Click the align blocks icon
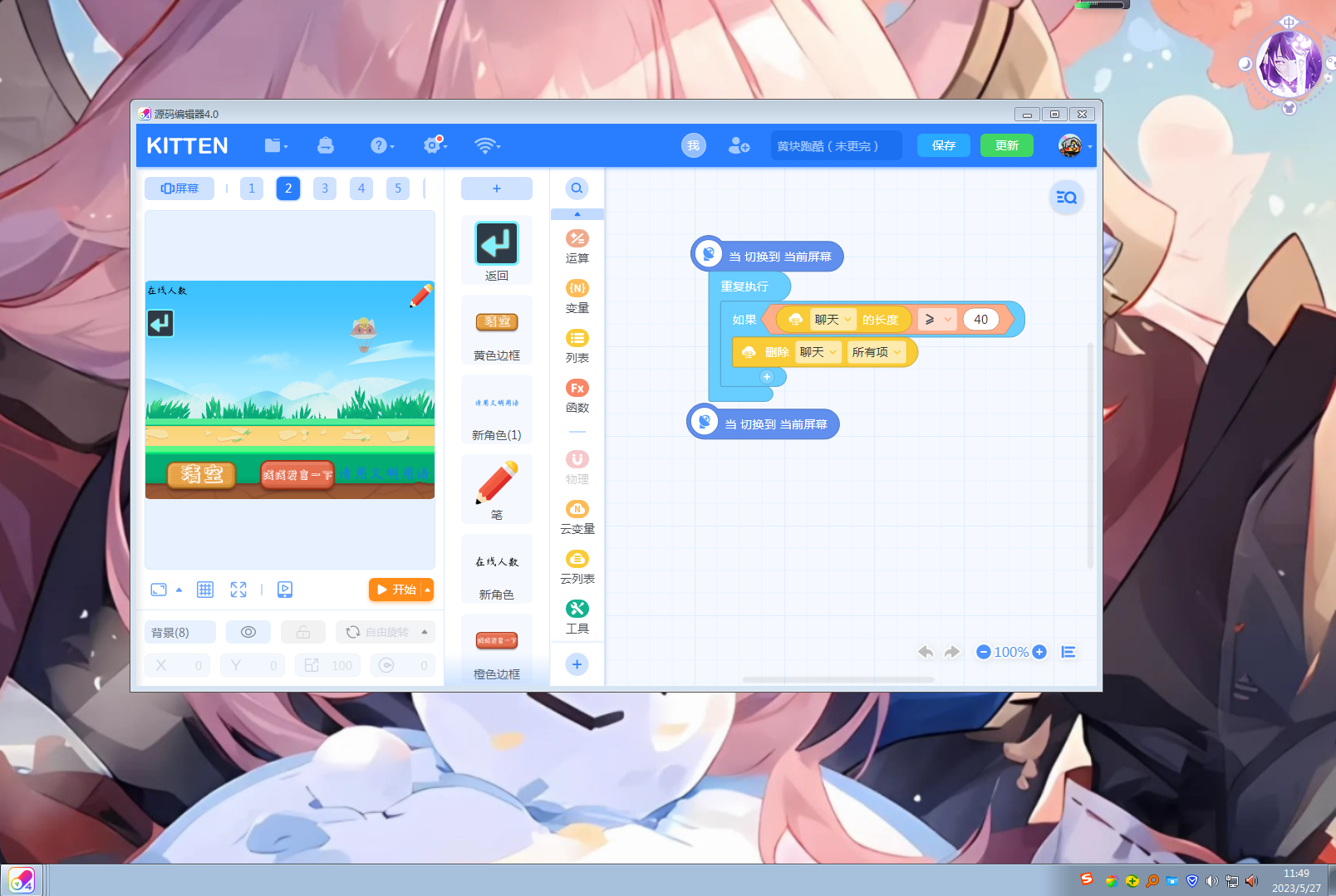Image resolution: width=1336 pixels, height=896 pixels. click(x=1068, y=652)
